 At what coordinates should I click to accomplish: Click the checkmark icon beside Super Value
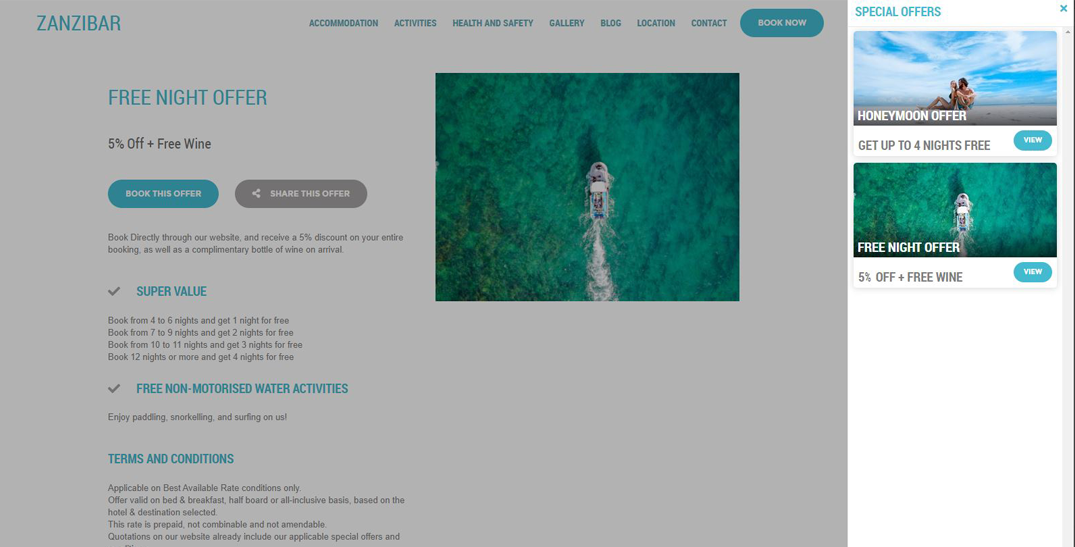tap(114, 291)
